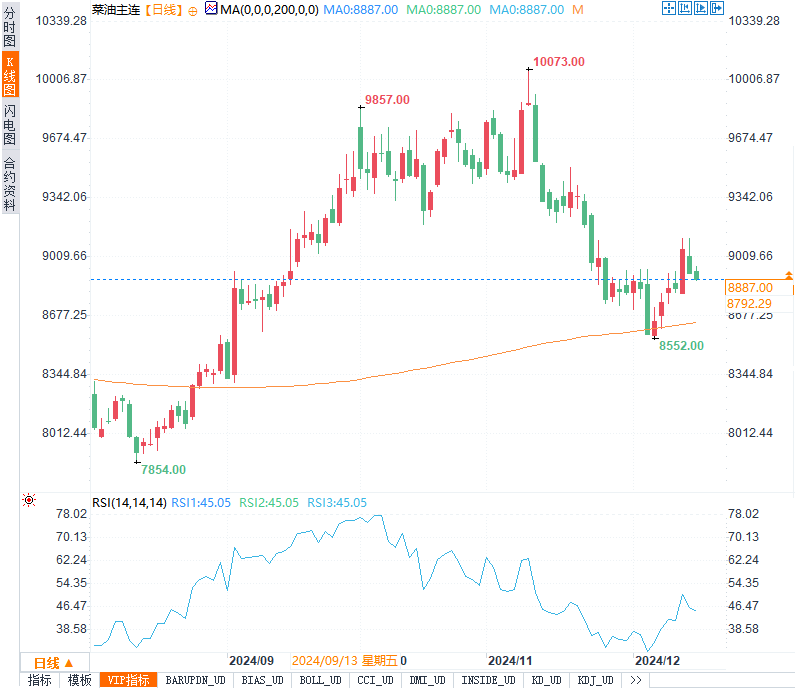Select the 指标 tab in bottom bar
The image size is (795, 688).
(x=40, y=680)
